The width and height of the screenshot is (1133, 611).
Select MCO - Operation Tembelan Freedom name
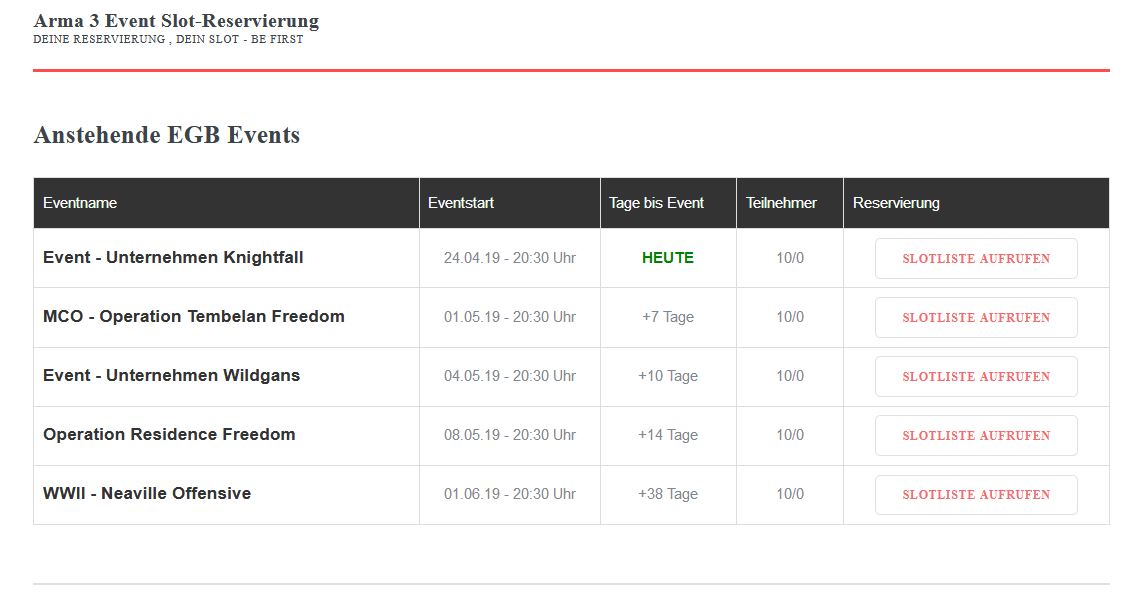tap(194, 317)
